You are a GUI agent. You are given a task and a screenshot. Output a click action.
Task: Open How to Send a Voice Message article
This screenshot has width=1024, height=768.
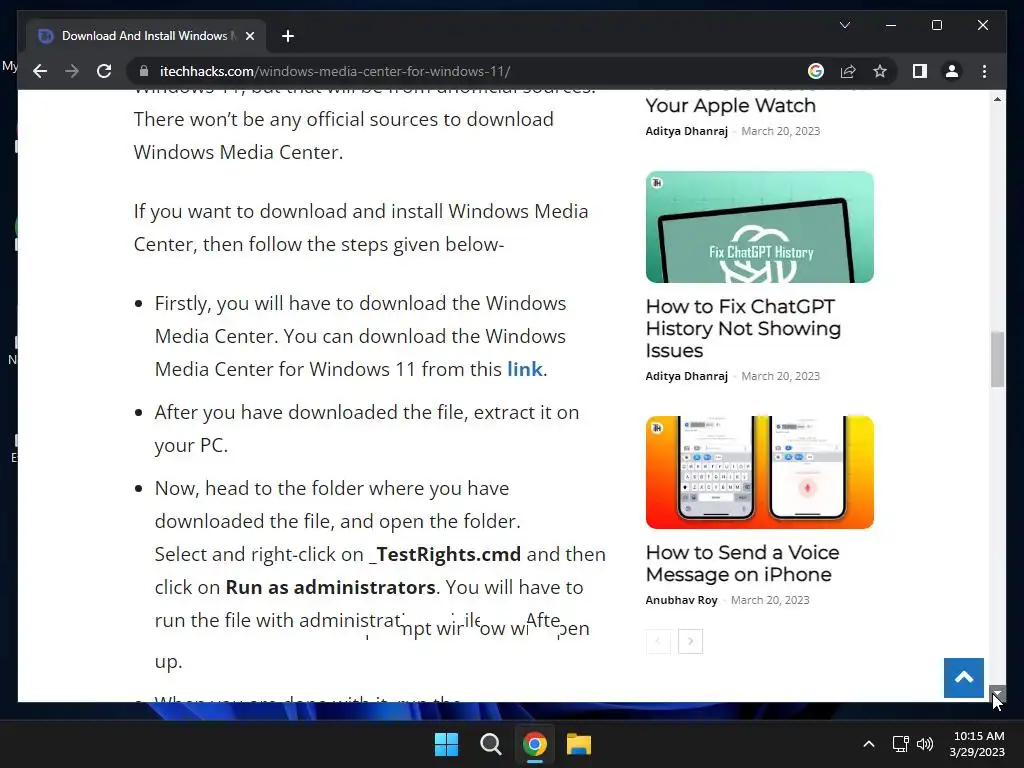[x=743, y=564]
